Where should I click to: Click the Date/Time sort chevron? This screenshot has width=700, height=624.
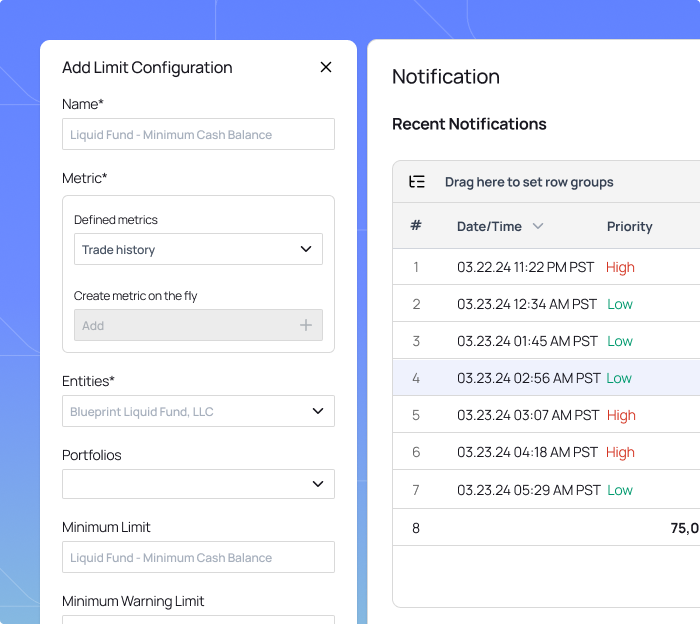(538, 226)
